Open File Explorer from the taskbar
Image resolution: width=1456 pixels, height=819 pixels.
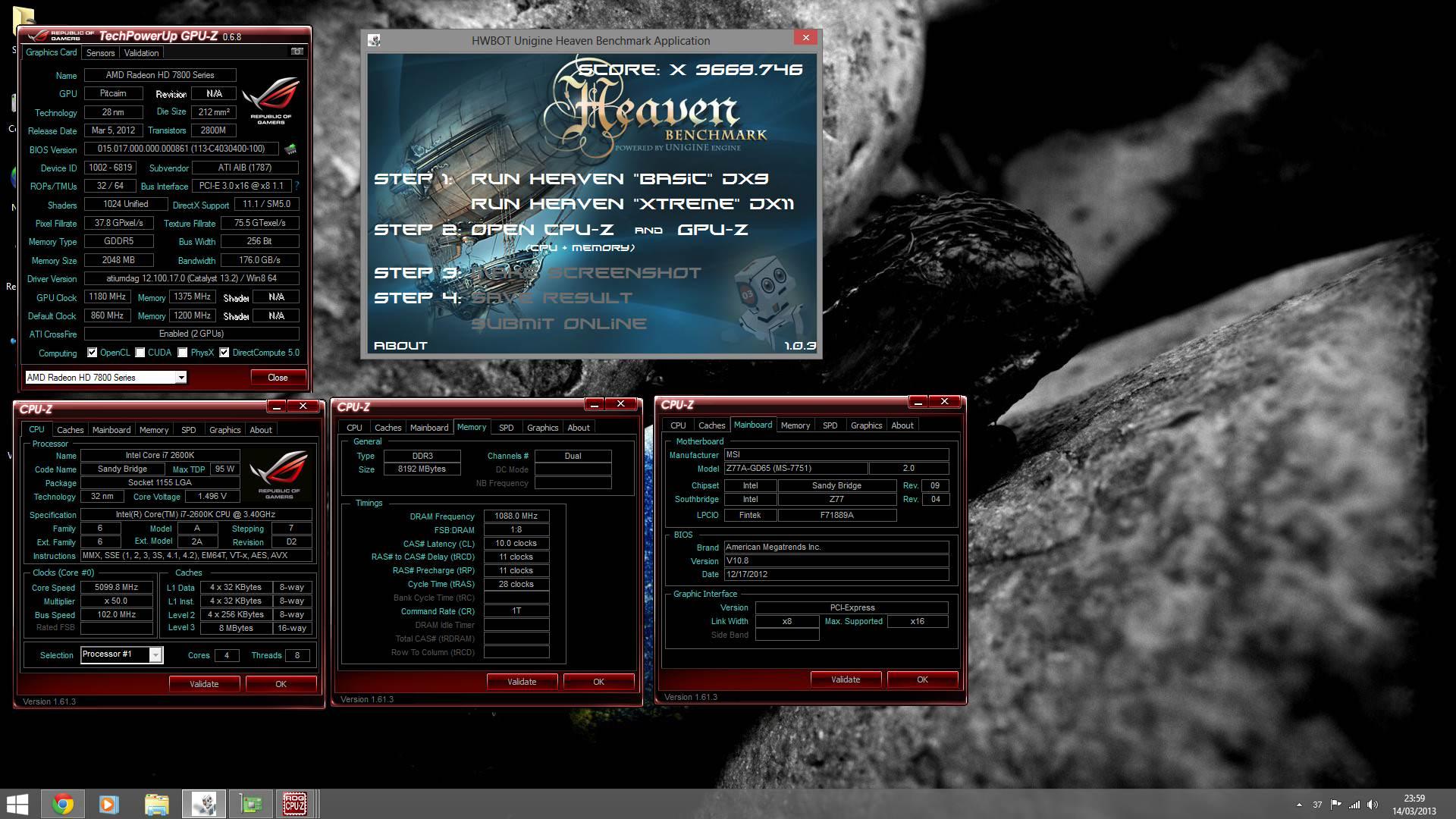click(x=156, y=804)
